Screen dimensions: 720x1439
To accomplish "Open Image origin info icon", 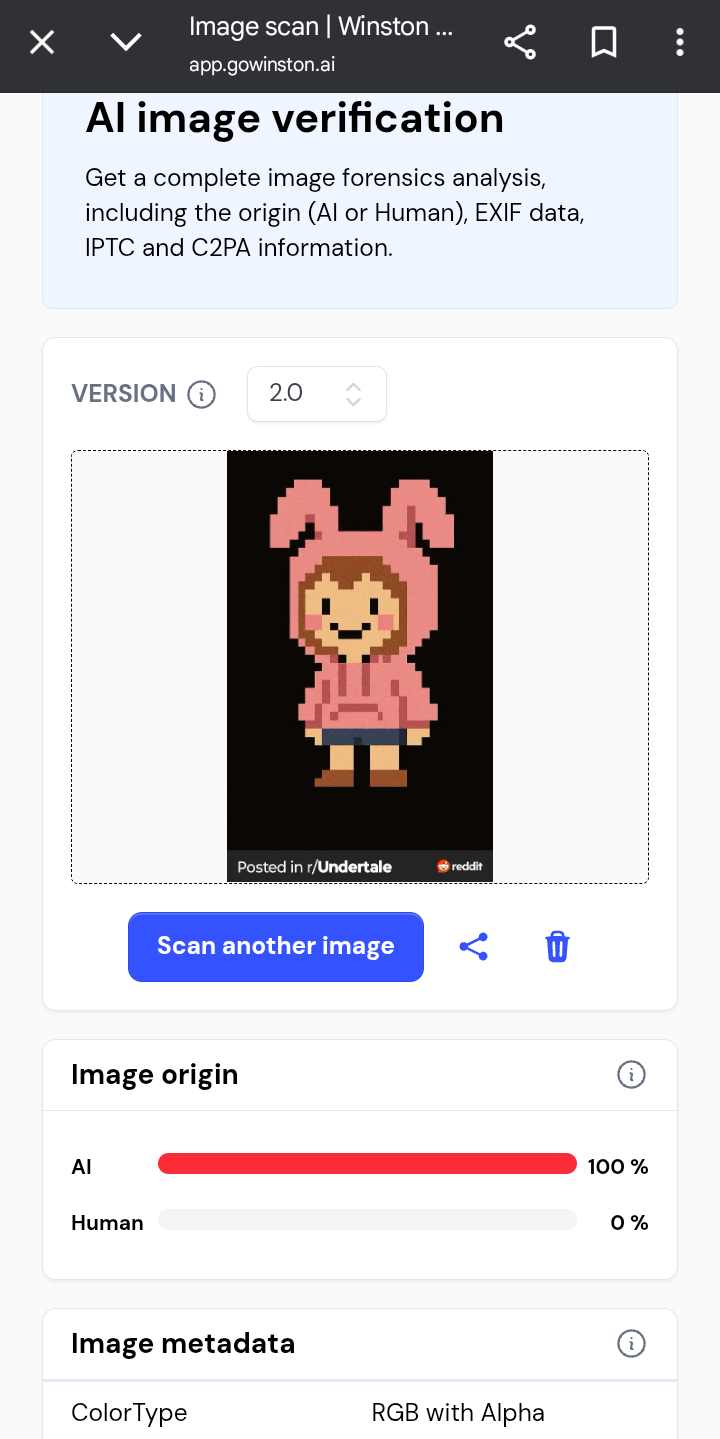I will tap(631, 1075).
